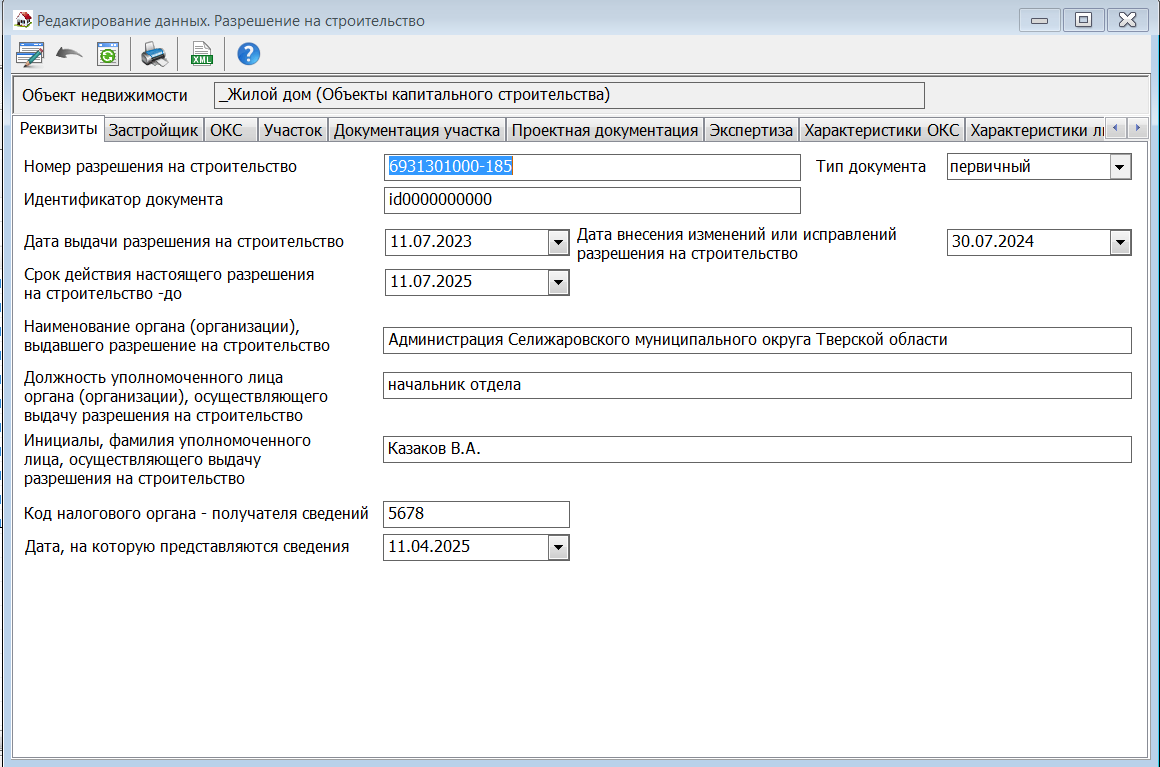Open the 'Проектная документация' tab
This screenshot has height=767, width=1160.
[604, 130]
